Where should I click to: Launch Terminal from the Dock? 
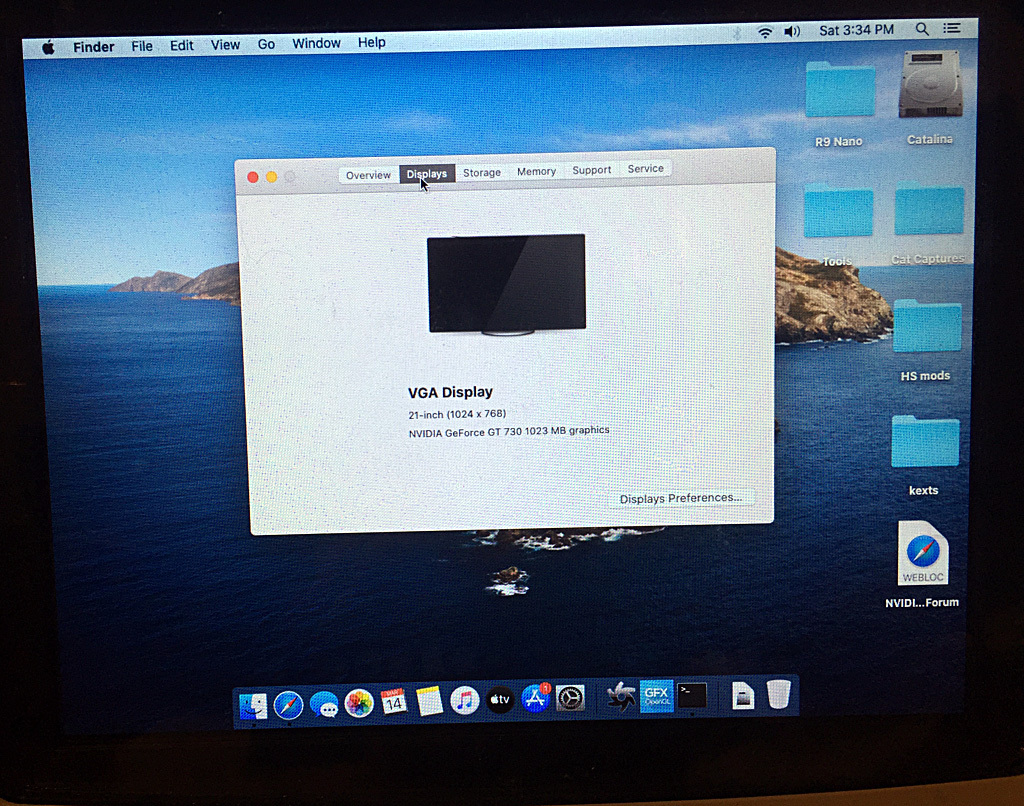point(692,696)
